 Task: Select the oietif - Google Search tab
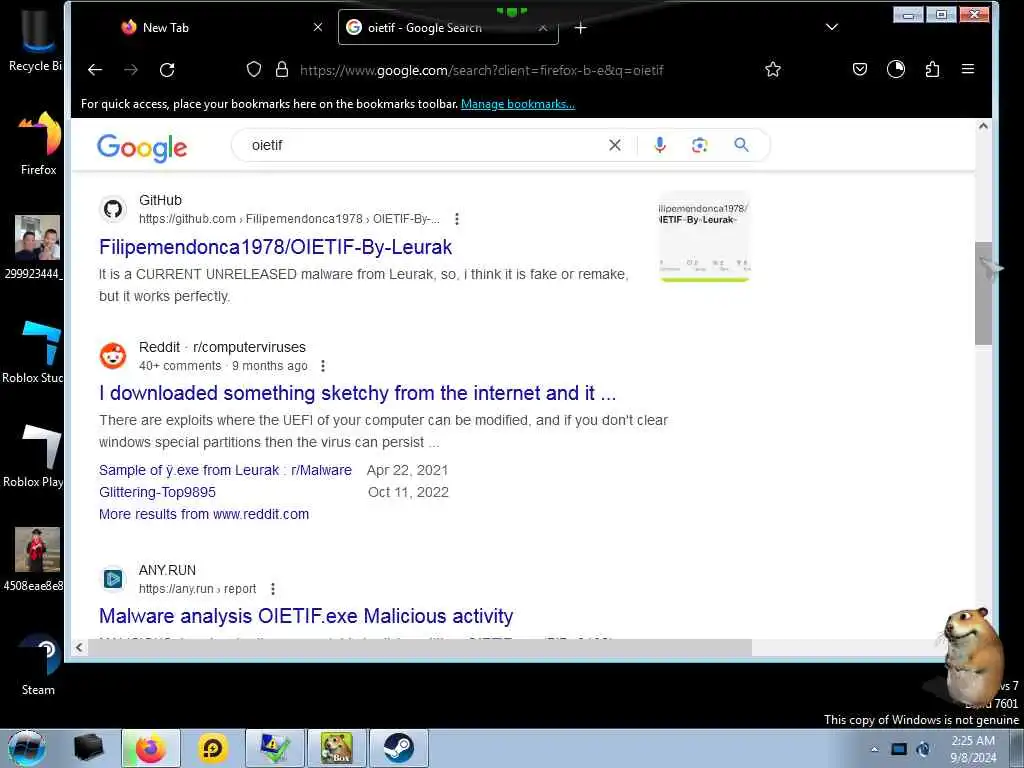448,27
